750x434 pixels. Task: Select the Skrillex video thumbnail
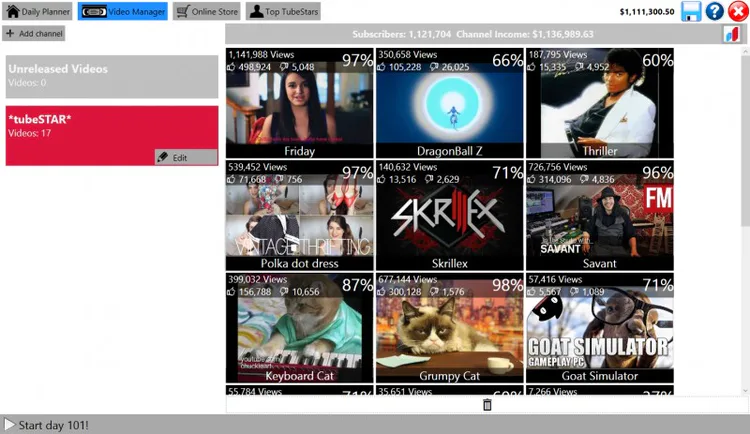click(450, 215)
